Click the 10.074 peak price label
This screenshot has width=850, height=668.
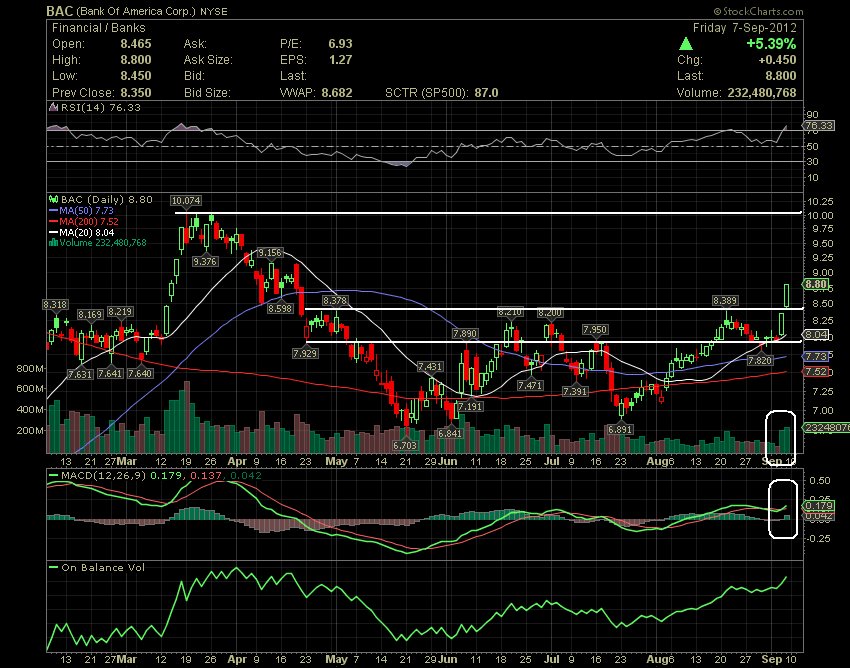(x=186, y=201)
